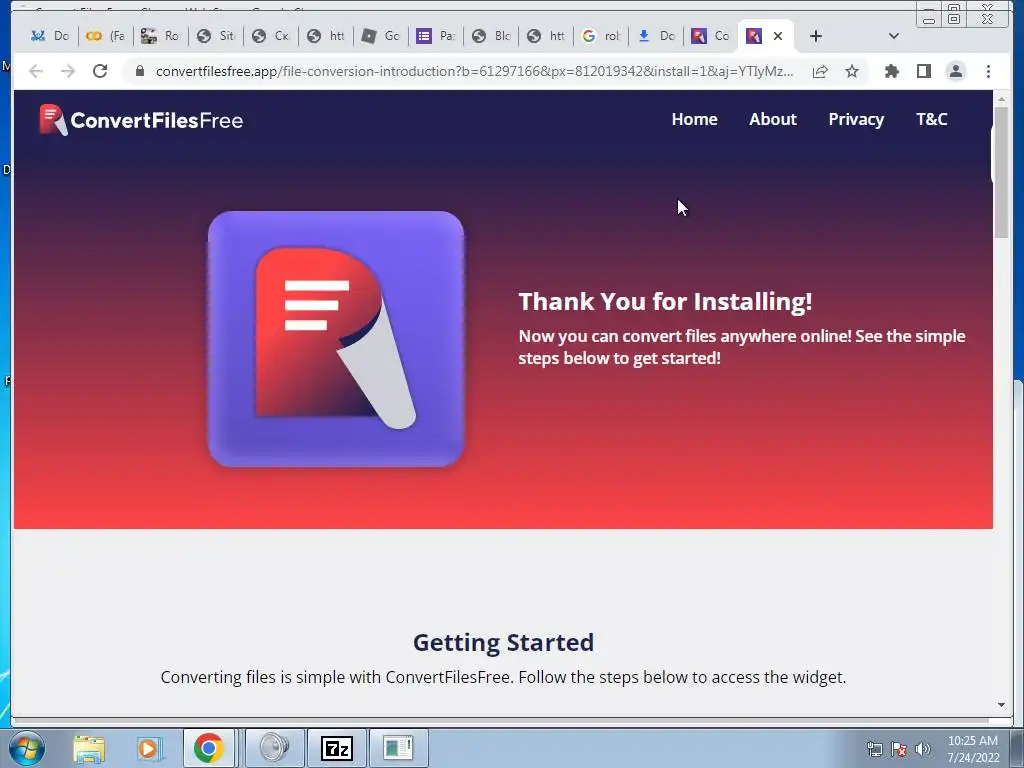Switch to the 'Go' tab
Screen dimensions: 1024x768
(x=381, y=36)
